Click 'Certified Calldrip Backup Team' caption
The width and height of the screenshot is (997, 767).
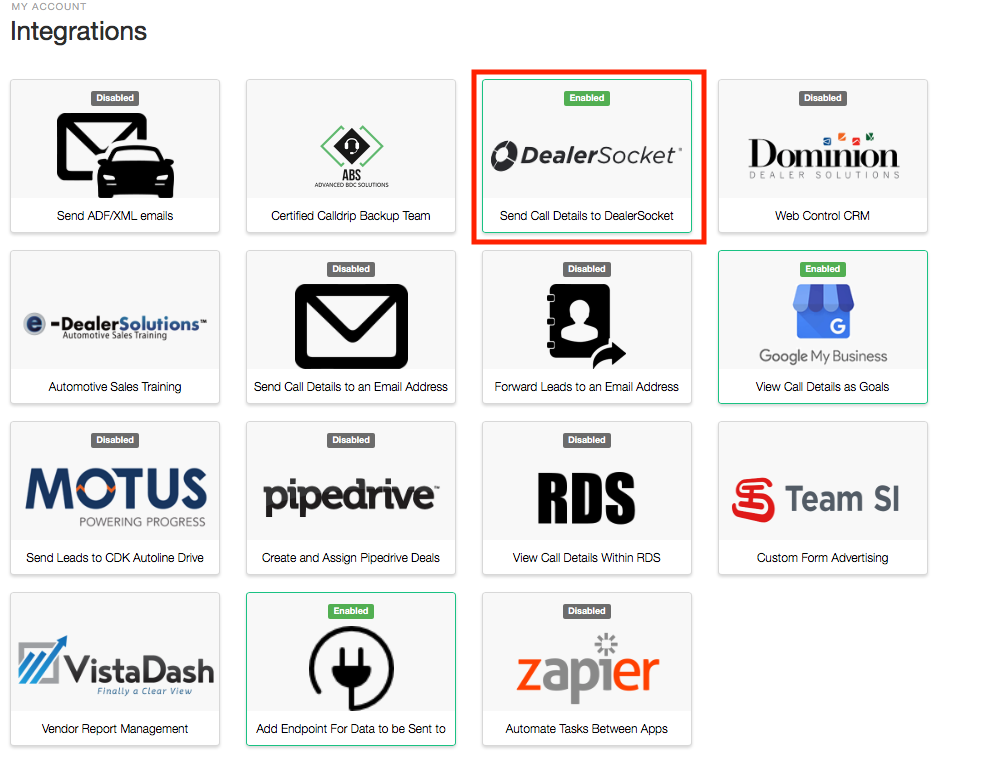click(351, 216)
